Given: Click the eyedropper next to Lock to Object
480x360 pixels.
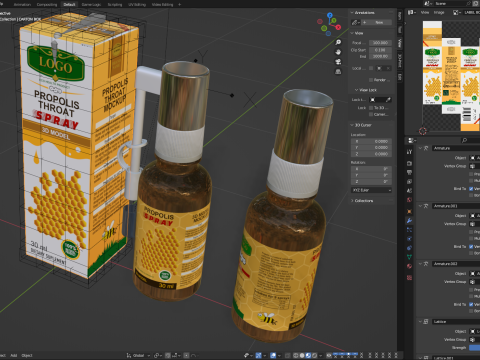Looking at the screenshot, I should click(388, 100).
